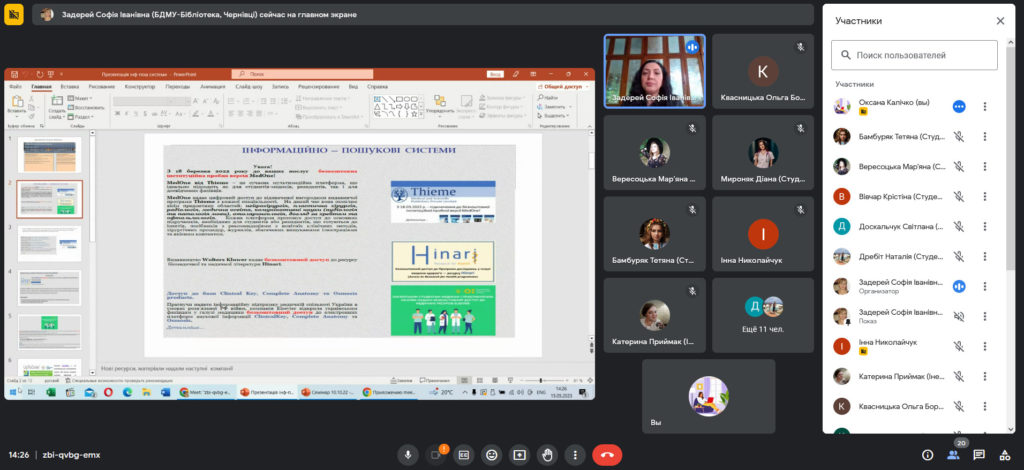Open more options for Бамбуряк Тетяна
The height and width of the screenshot is (470, 1024).
(x=985, y=136)
